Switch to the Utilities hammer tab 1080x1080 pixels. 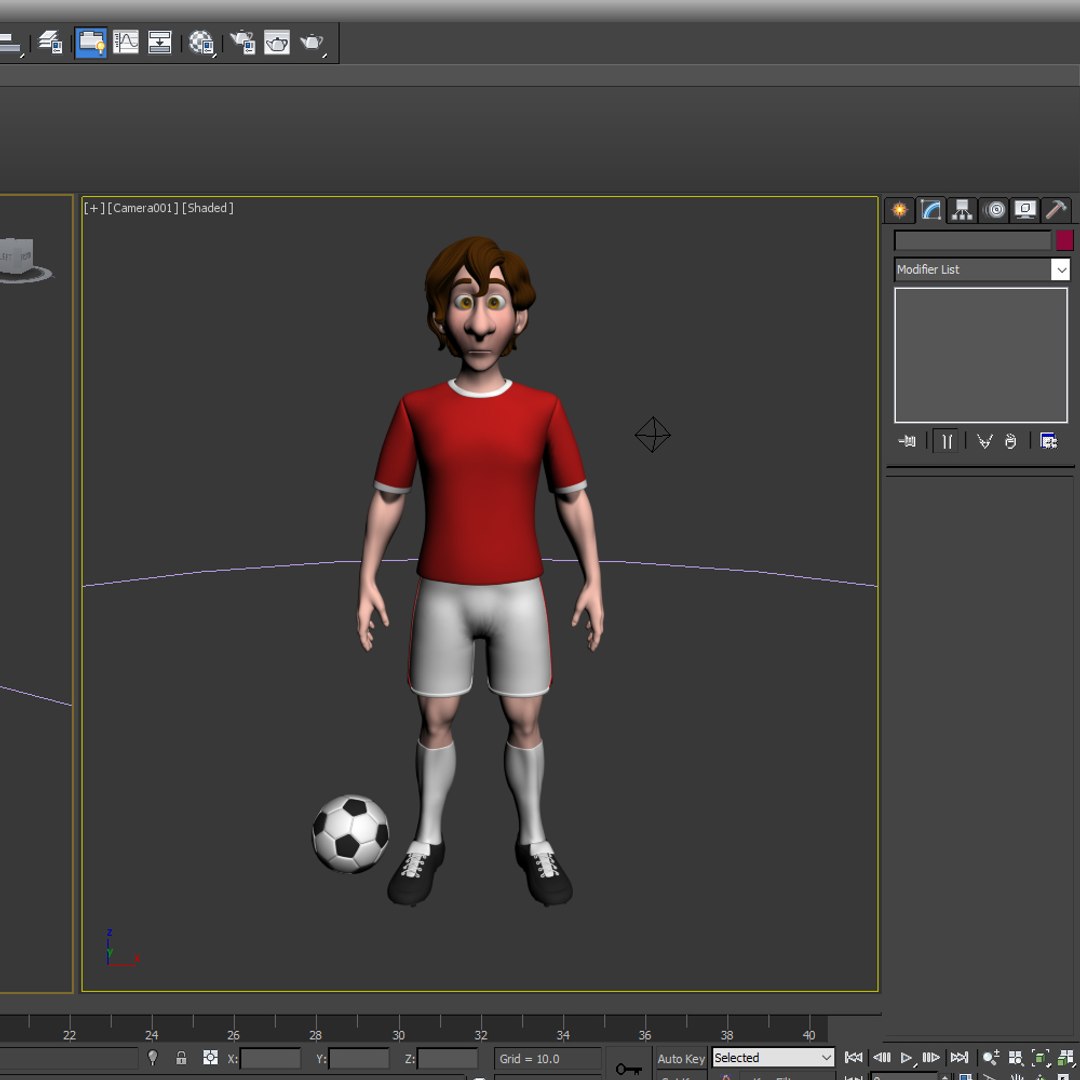[1057, 210]
